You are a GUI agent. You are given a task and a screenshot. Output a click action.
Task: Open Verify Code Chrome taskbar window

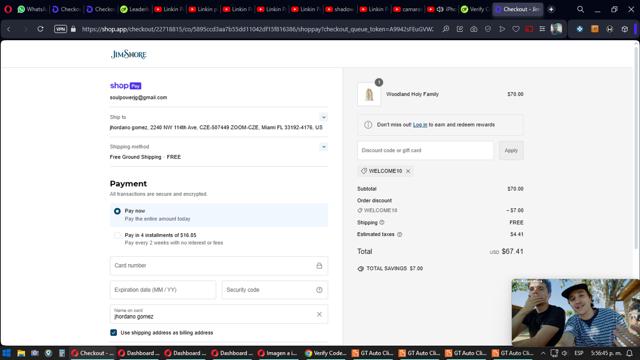click(326, 353)
